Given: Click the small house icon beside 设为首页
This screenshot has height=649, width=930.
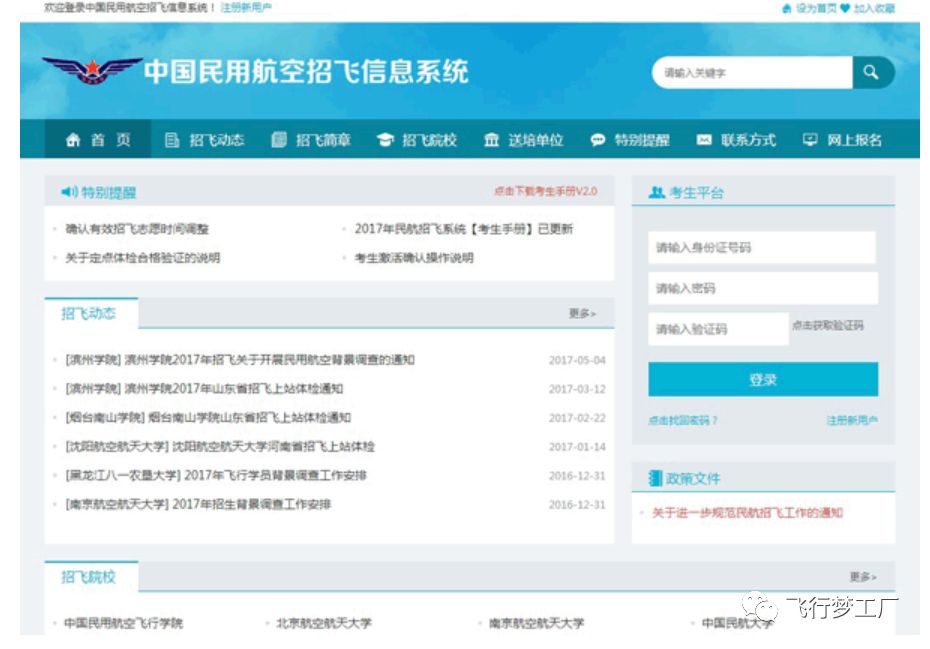Looking at the screenshot, I should coord(786,8).
